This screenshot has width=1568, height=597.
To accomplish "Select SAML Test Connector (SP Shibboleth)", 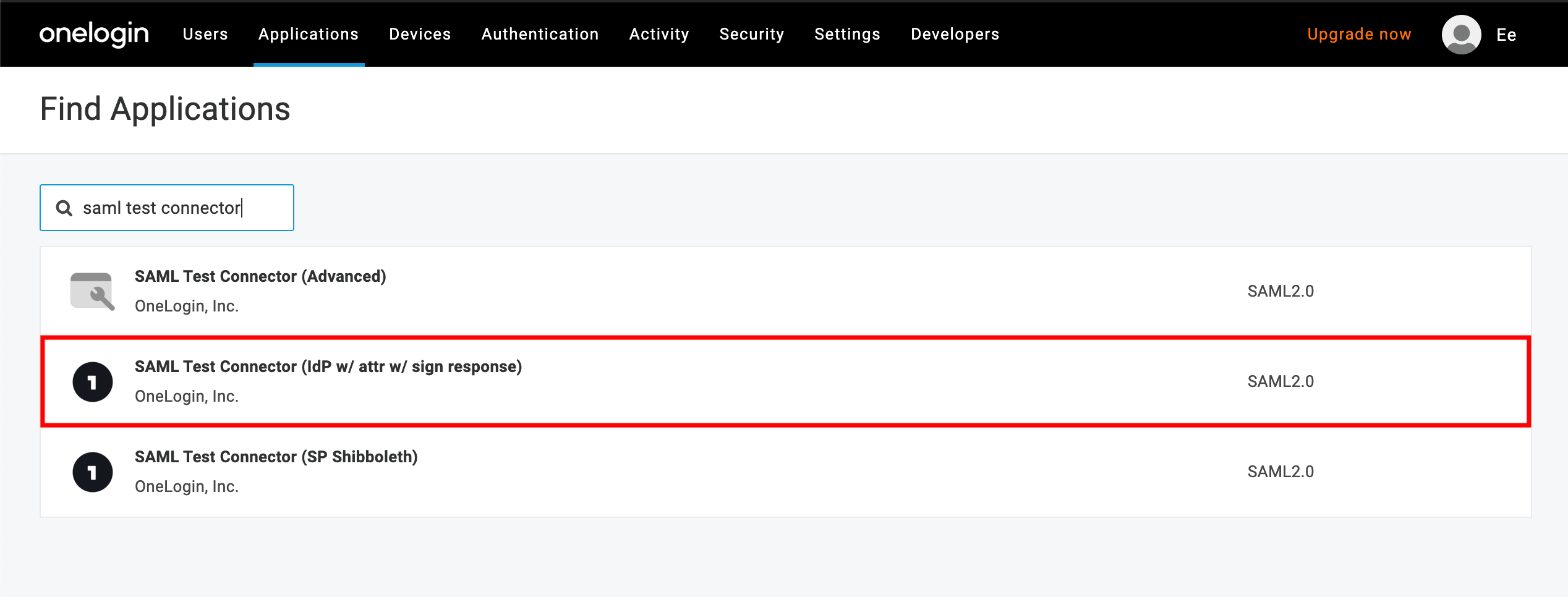I will [x=276, y=457].
